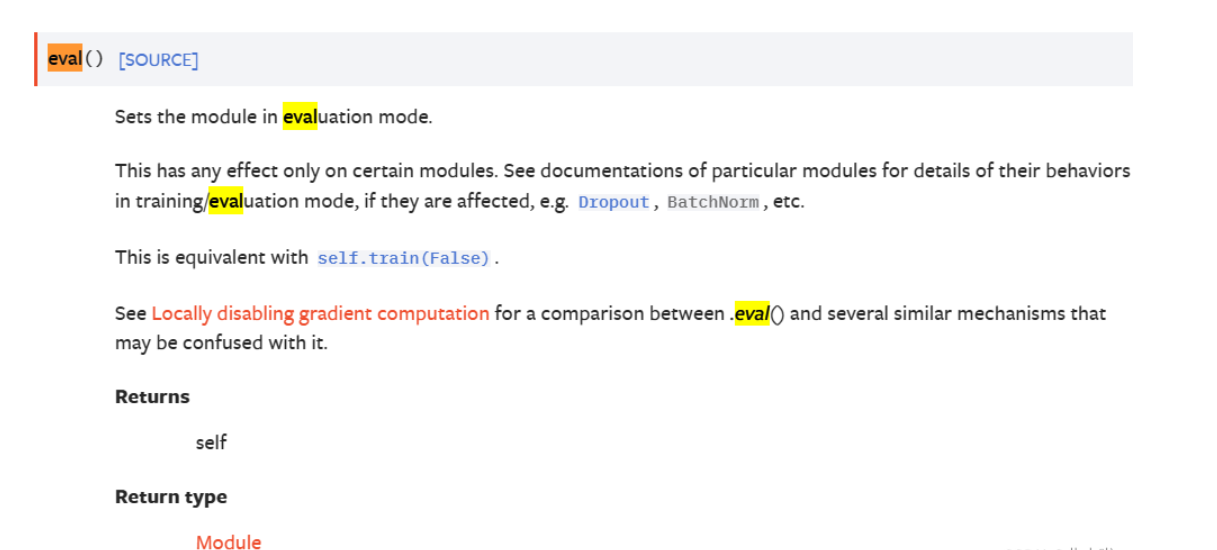
Task: Click the 'may be confused with it.' line
Action: pyautogui.click(x=221, y=343)
